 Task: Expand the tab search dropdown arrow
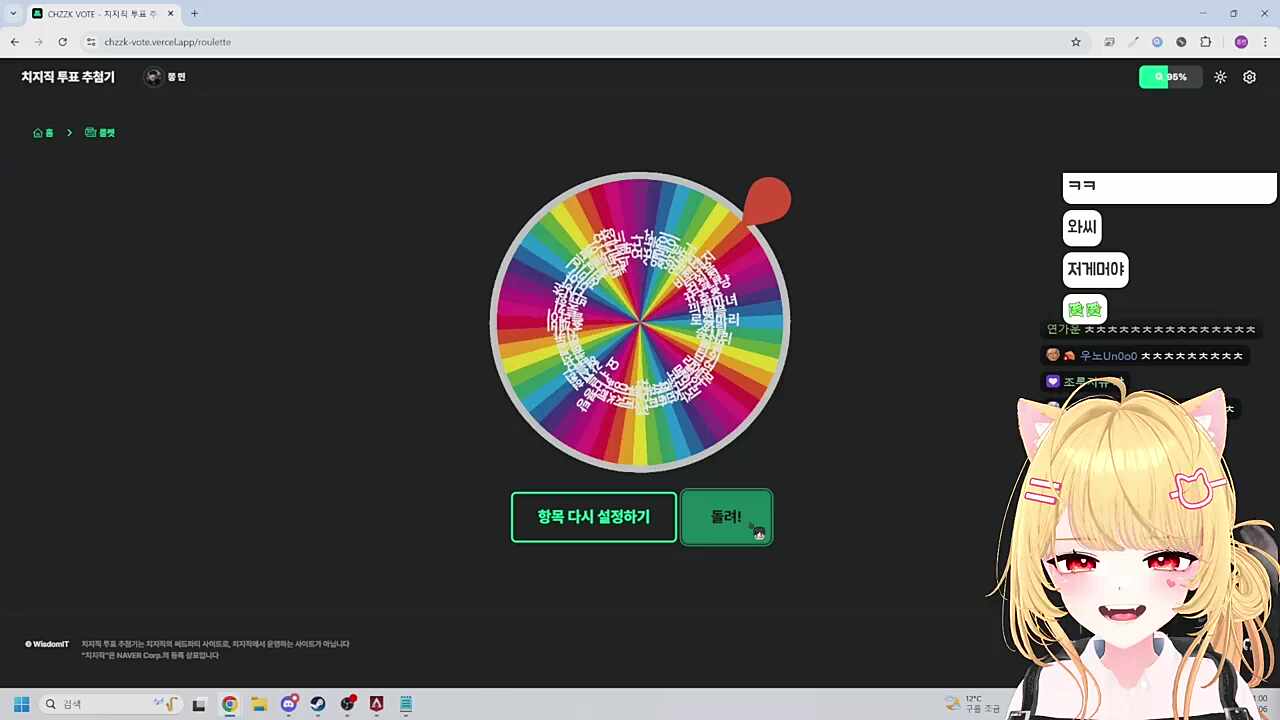point(13,13)
